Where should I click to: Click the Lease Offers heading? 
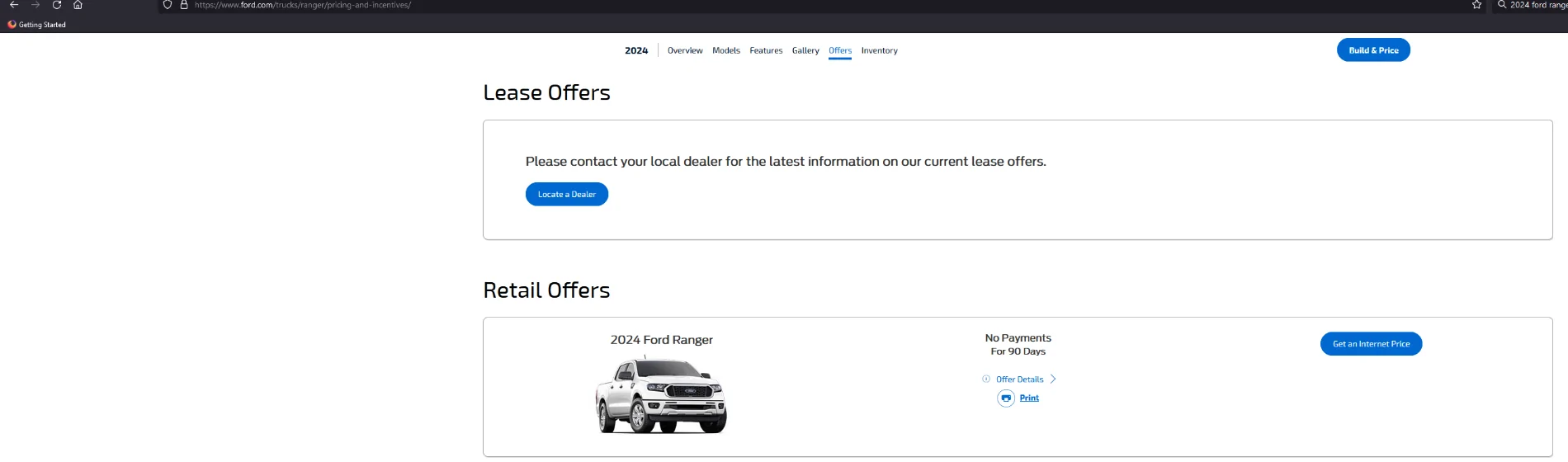coord(547,92)
